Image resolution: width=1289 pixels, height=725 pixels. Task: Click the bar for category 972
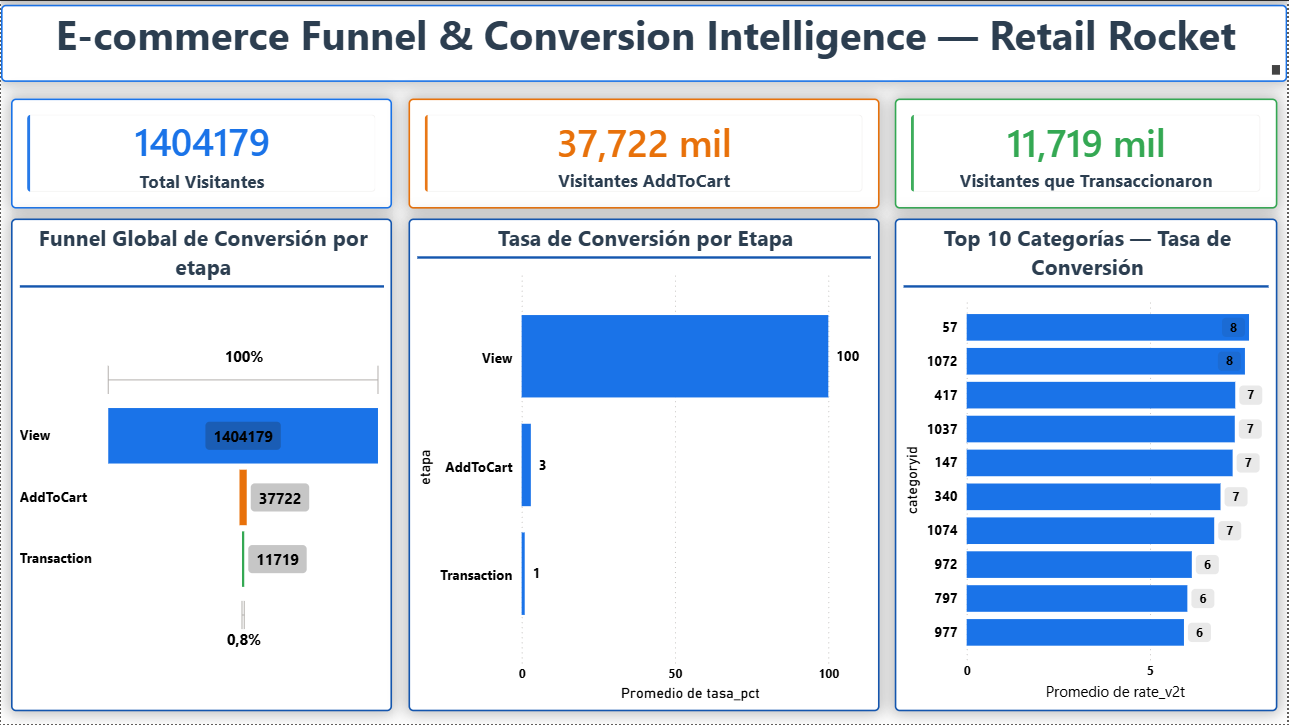[1079, 565]
